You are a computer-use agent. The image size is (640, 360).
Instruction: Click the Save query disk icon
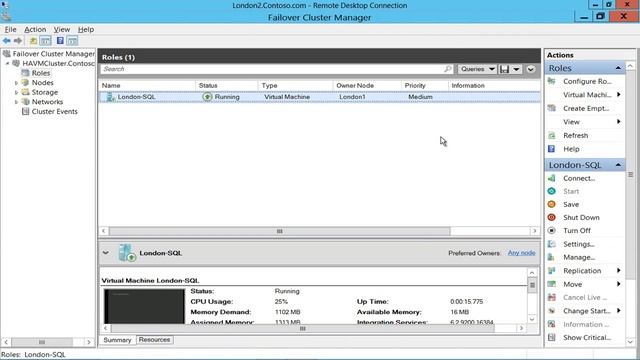point(504,69)
